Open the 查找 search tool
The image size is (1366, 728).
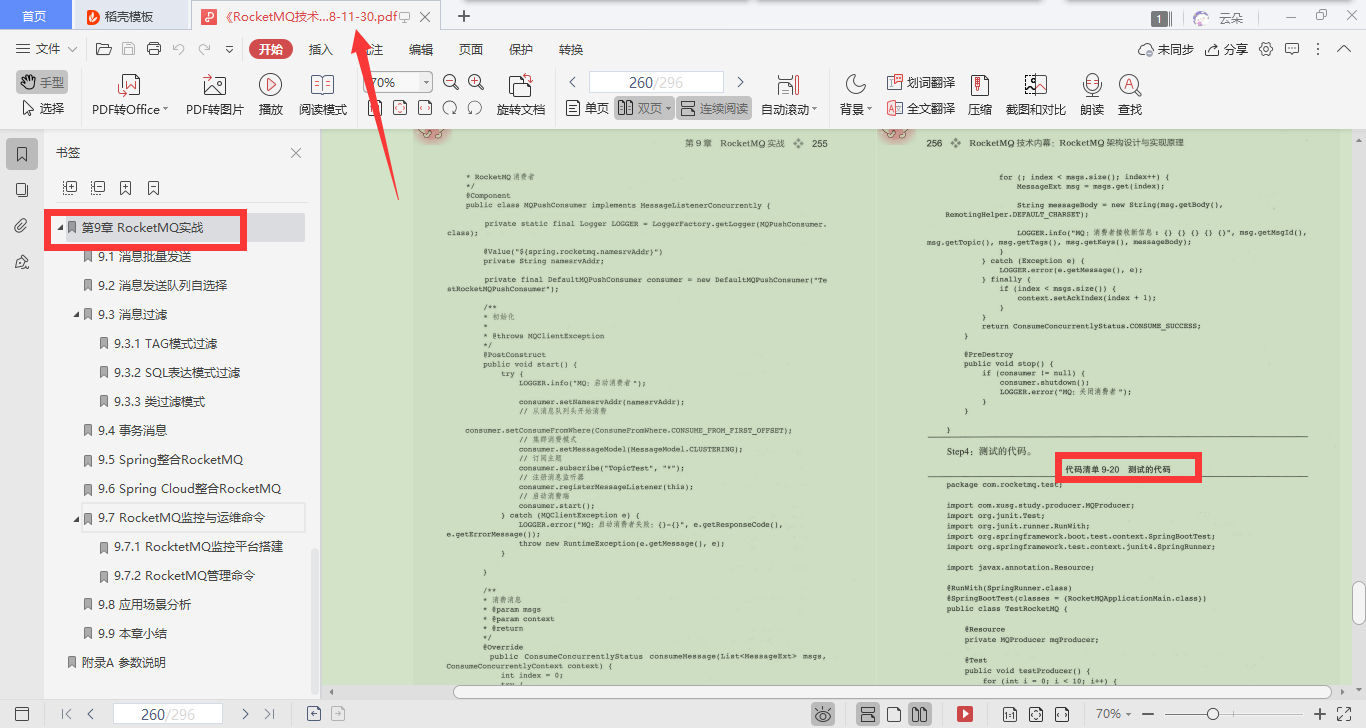click(x=1130, y=96)
